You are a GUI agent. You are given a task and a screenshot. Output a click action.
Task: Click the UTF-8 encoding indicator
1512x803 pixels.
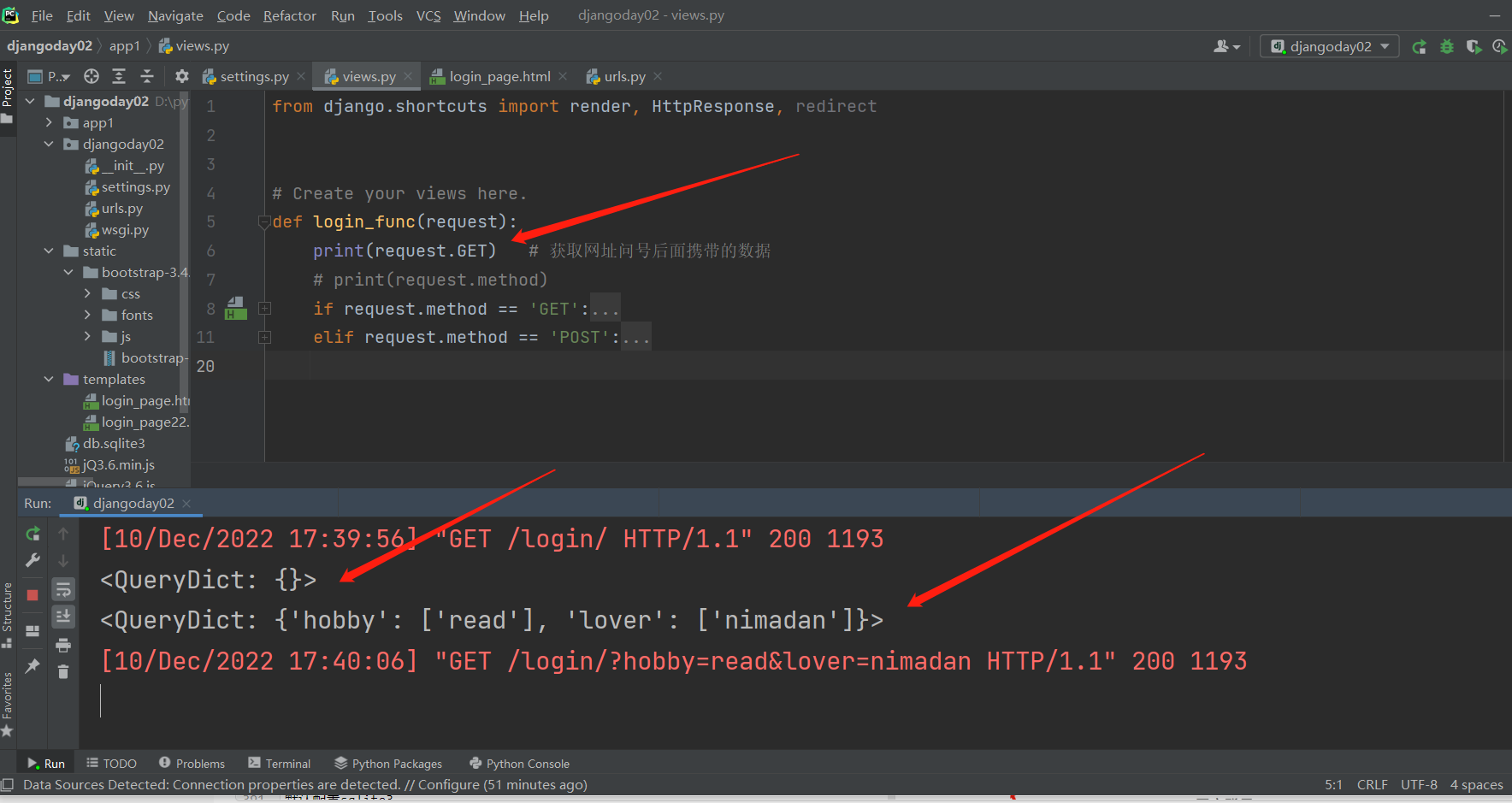pyautogui.click(x=1419, y=784)
